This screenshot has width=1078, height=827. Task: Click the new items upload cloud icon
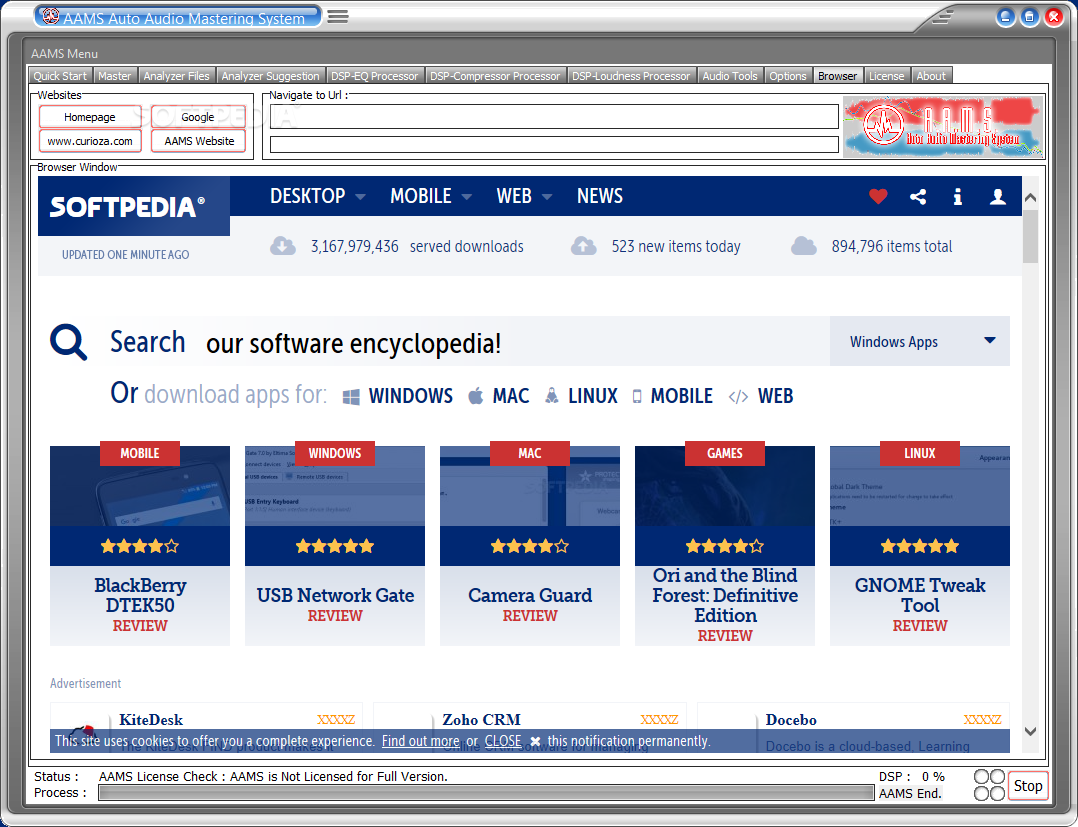pos(584,245)
